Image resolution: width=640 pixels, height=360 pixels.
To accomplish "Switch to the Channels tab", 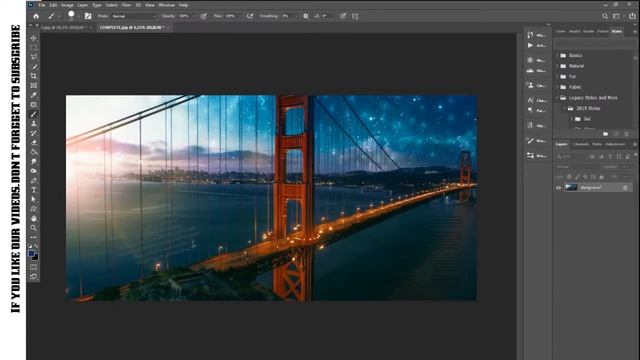I will [580, 144].
